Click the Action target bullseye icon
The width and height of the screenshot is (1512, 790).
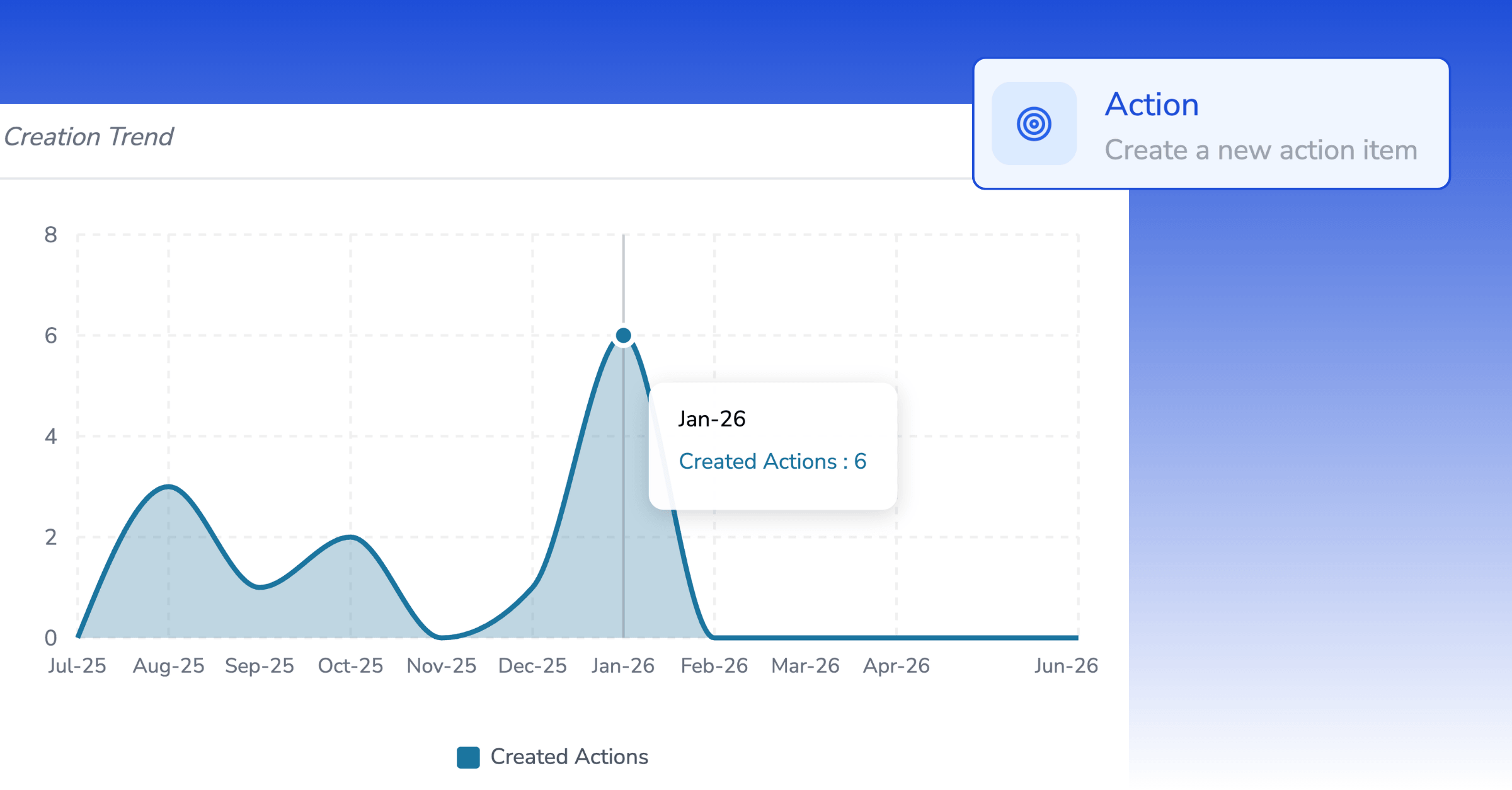coord(1034,123)
